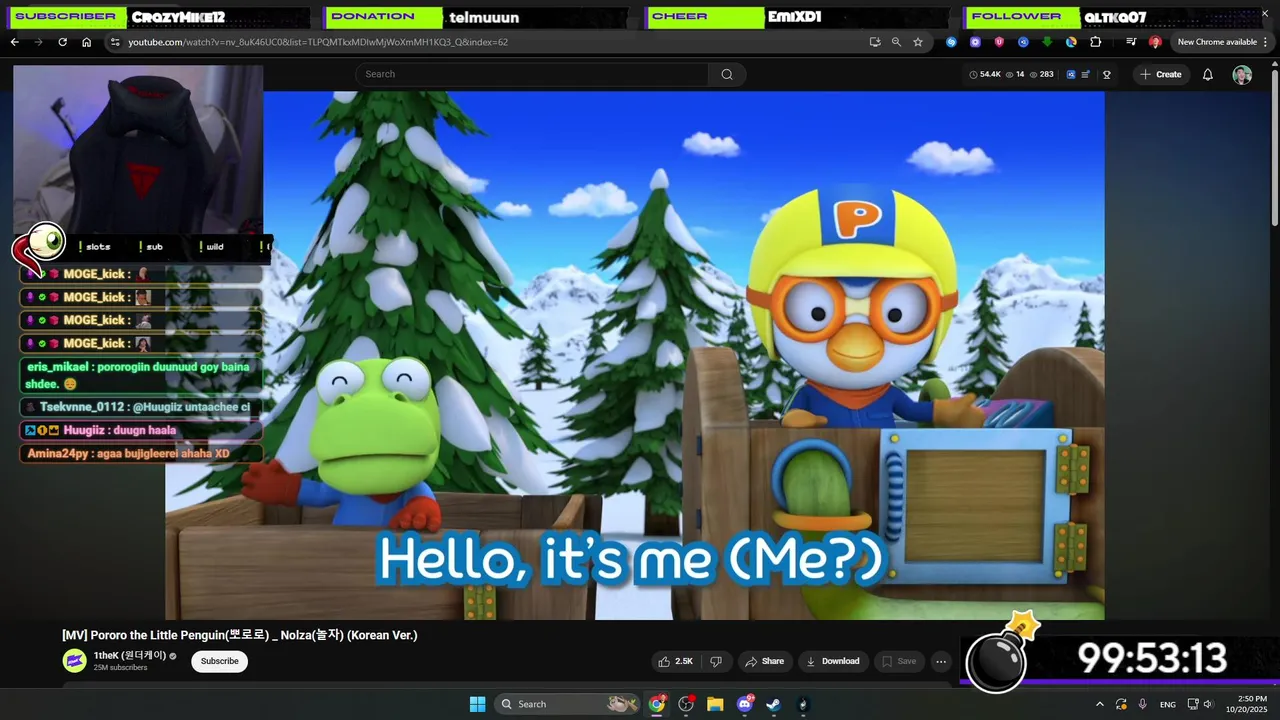Click the microphone tray icon

[x=1142, y=704]
